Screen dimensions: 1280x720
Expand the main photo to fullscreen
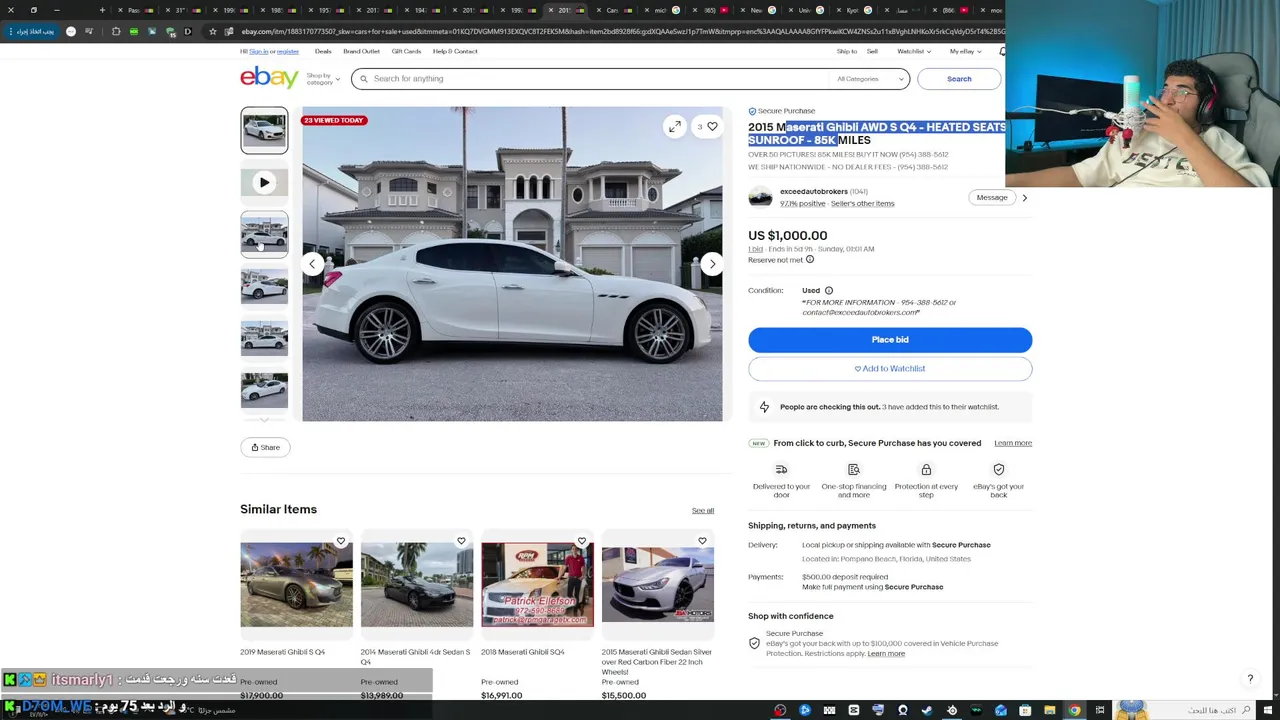[x=675, y=127]
